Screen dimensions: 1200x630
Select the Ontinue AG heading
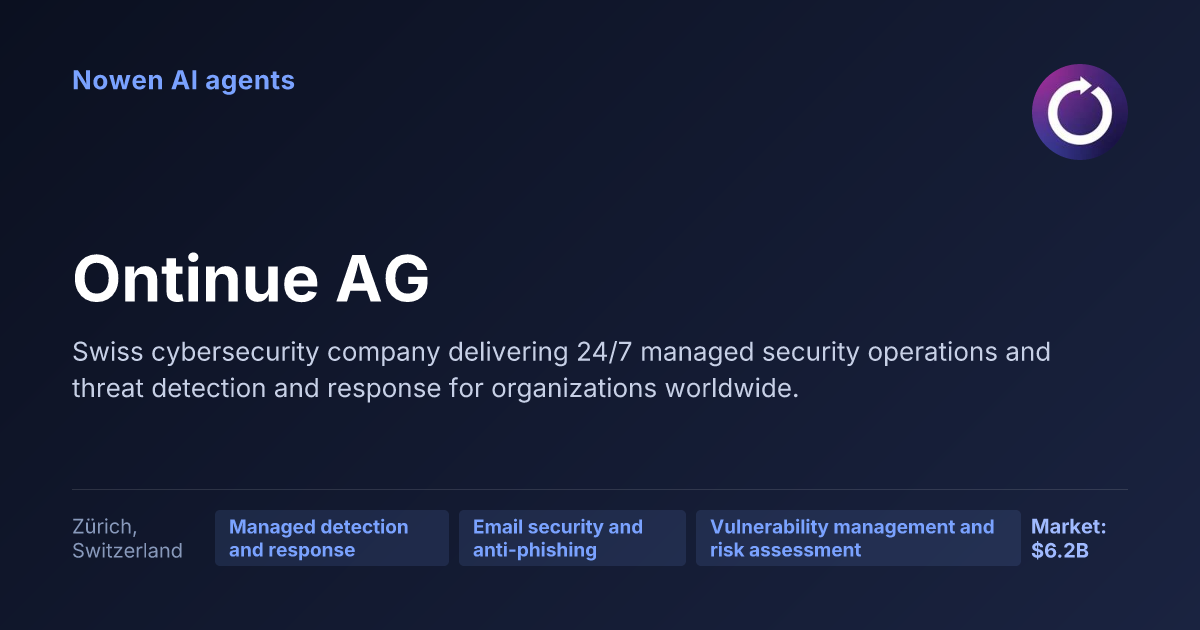tap(251, 279)
